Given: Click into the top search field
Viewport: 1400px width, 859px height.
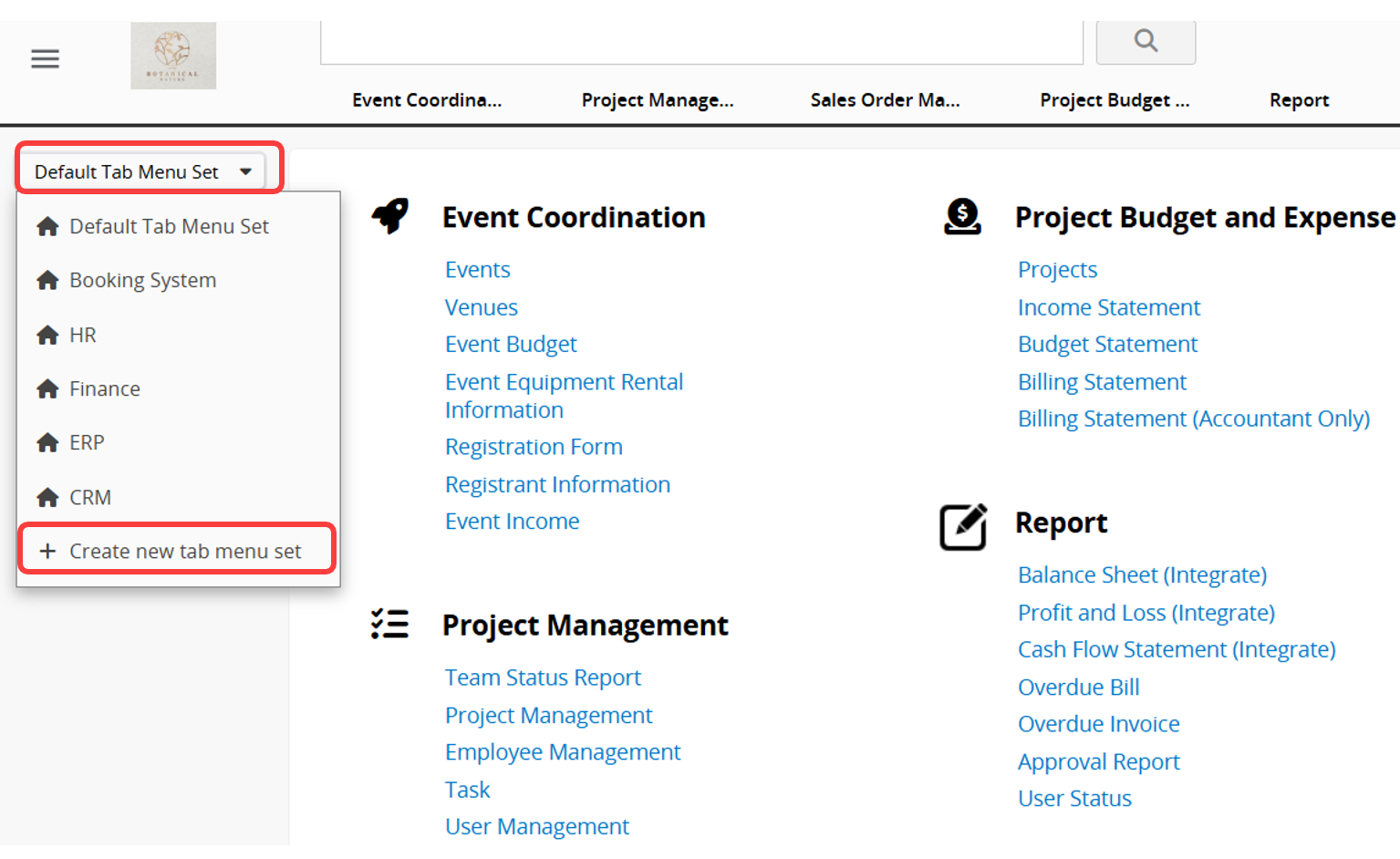Looking at the screenshot, I should tap(700, 42).
